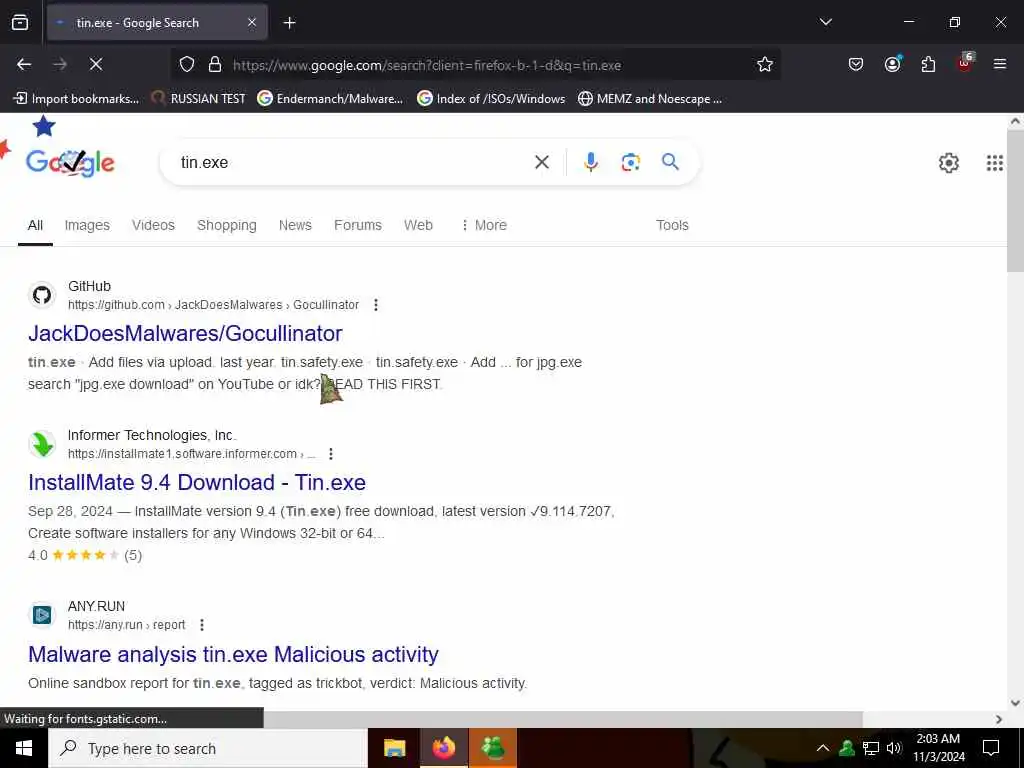Image resolution: width=1024 pixels, height=768 pixels.
Task: View site security padlock info
Action: tap(215, 65)
